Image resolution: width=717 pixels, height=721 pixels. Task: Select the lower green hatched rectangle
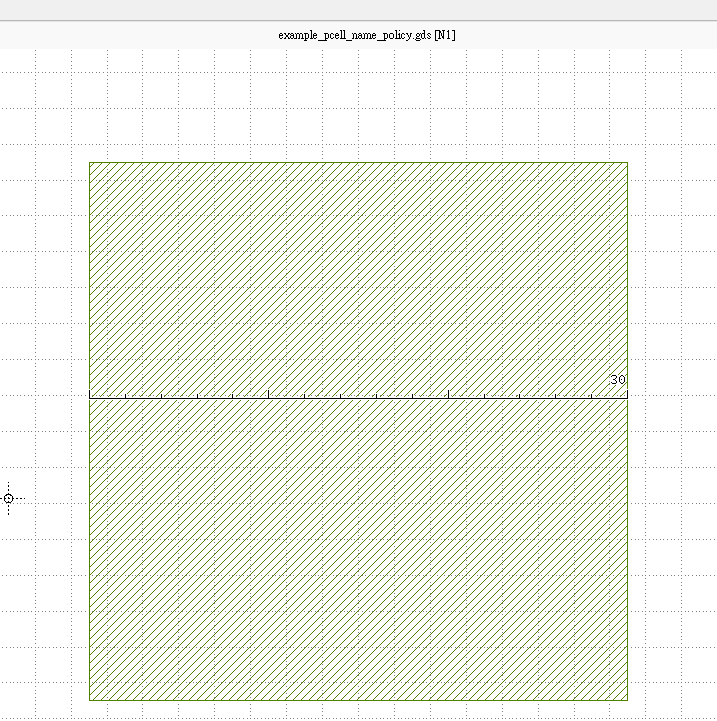pos(358,550)
